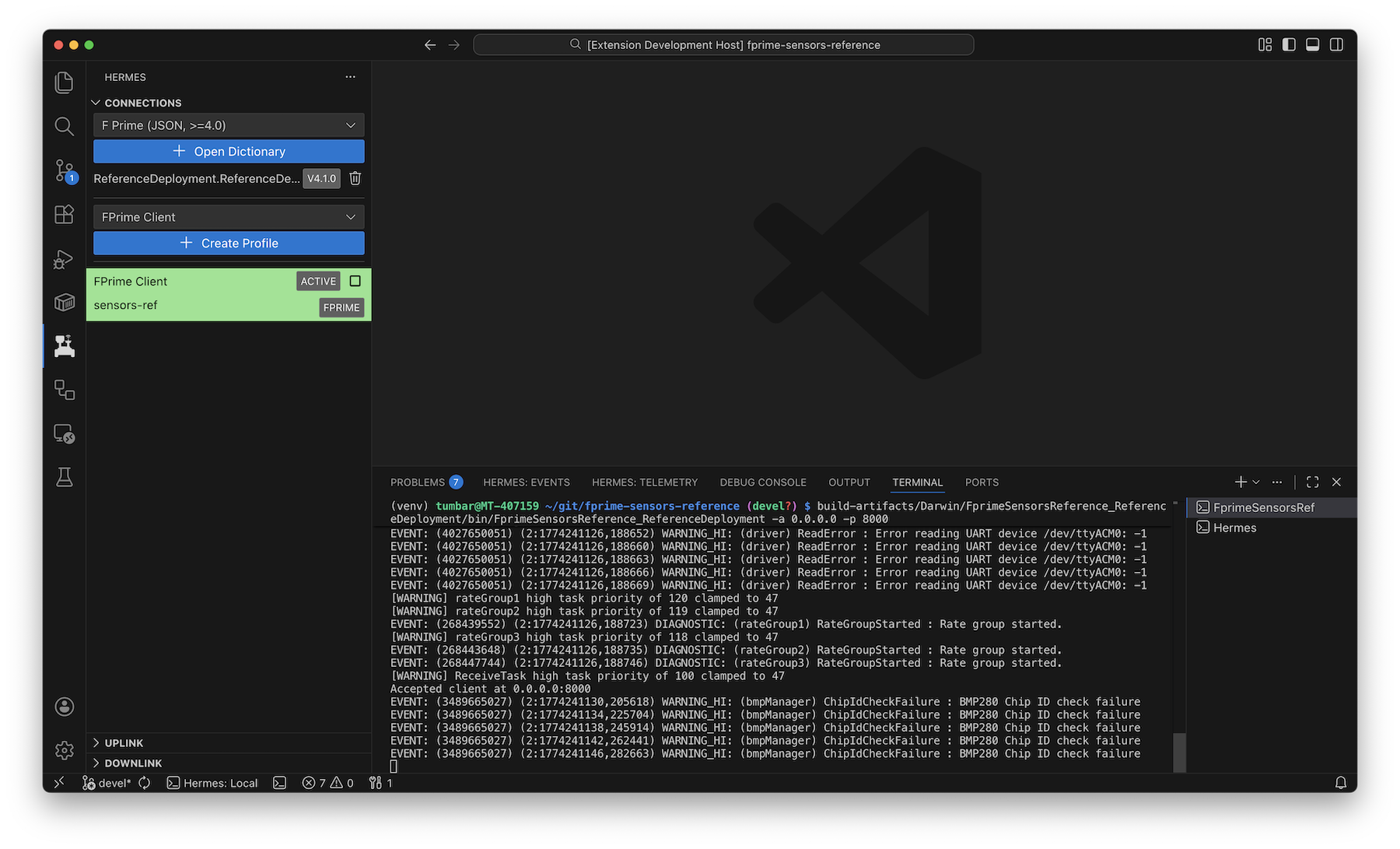Open the Testing beaker view
1400x849 pixels.
64,477
